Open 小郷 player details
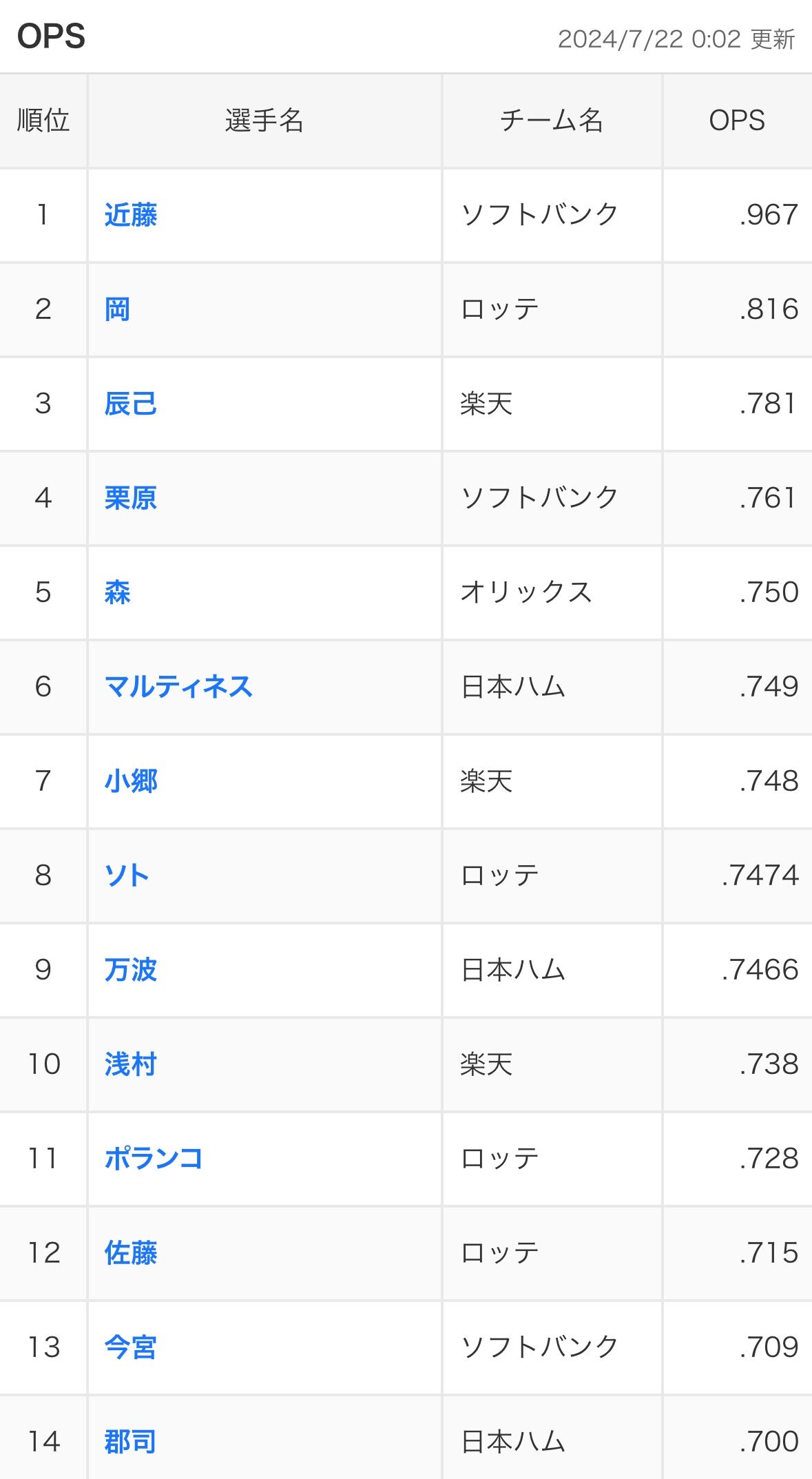 131,781
